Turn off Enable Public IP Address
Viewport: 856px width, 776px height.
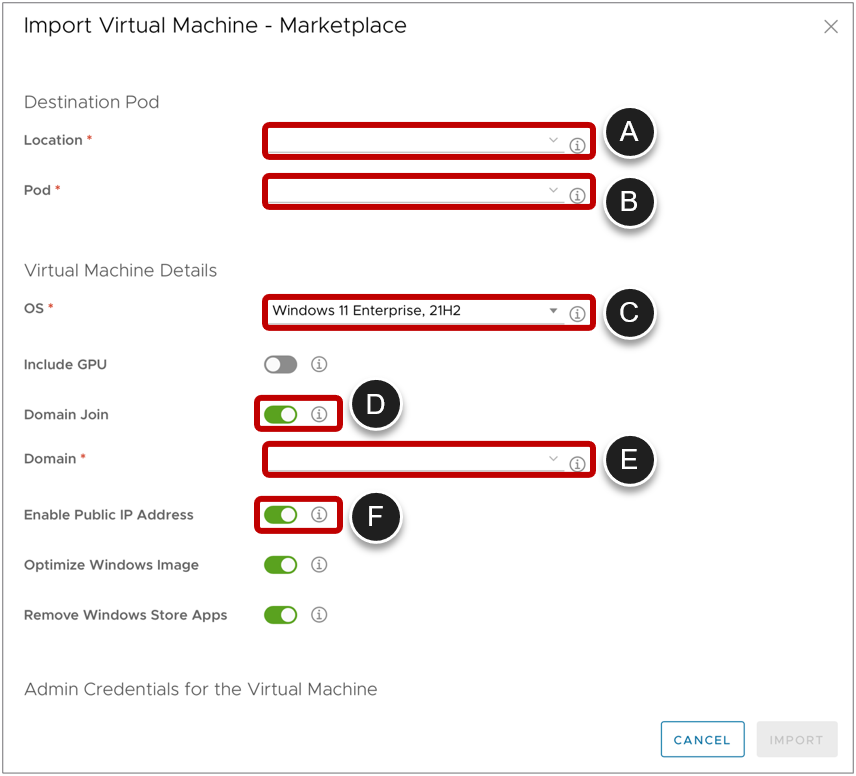pos(279,515)
